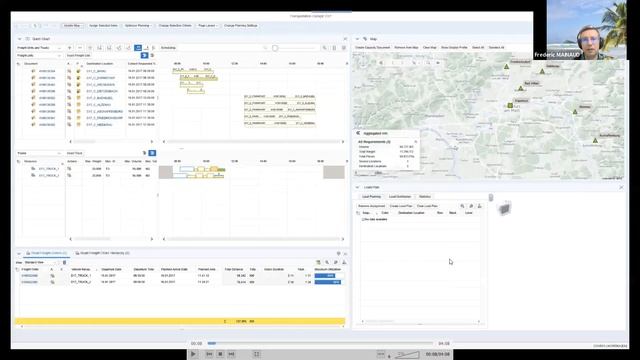Click the minus icon in Gantt chart toolbar
The height and width of the screenshot is (360, 640).
point(80,48)
